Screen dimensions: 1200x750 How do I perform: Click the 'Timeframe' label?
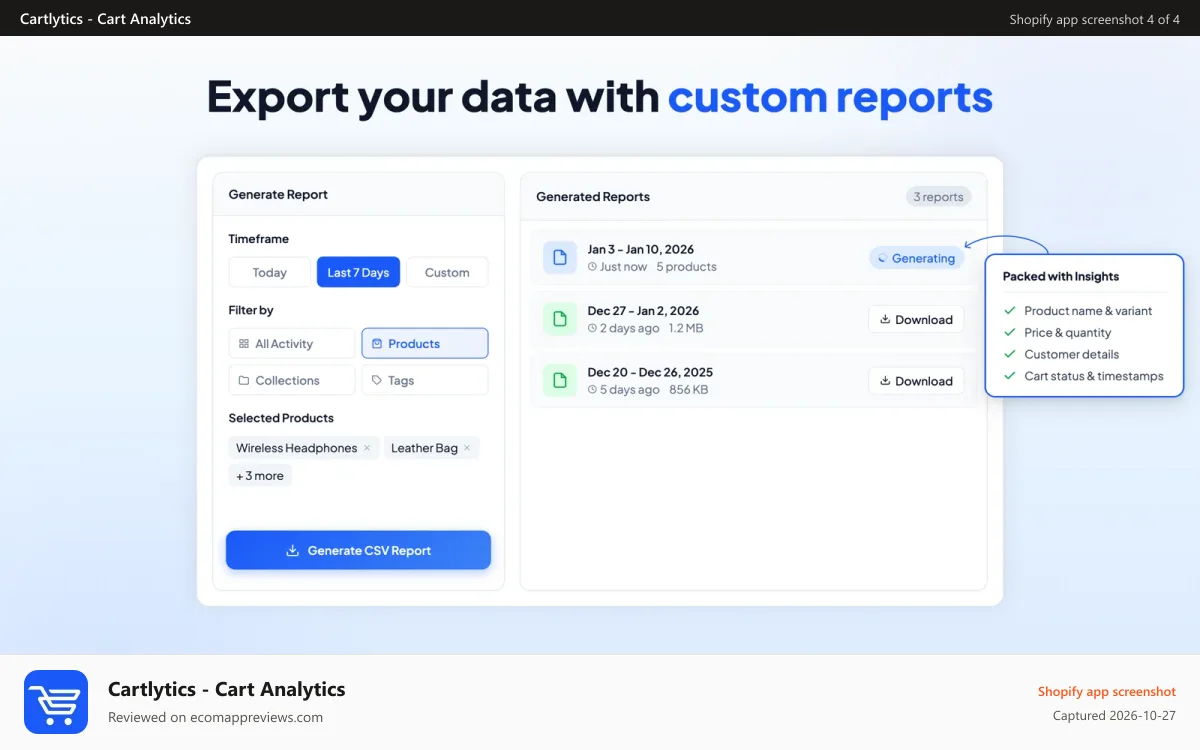[259, 239]
